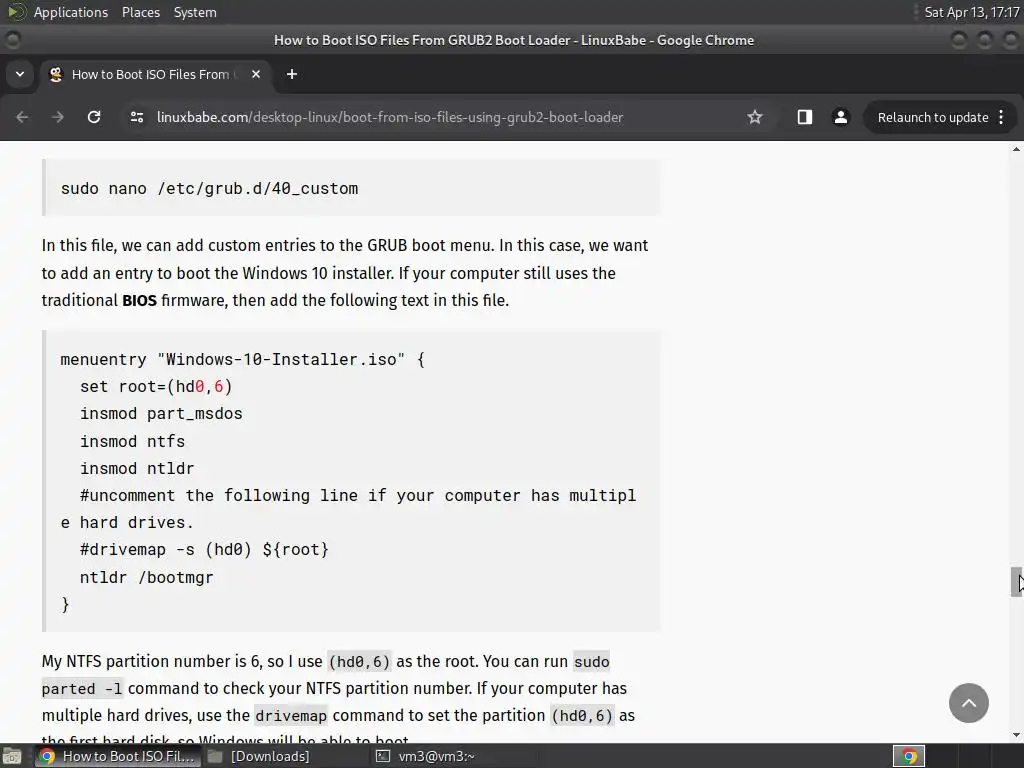
Task: Open Chrome three-dot menu
Action: click(x=1001, y=117)
